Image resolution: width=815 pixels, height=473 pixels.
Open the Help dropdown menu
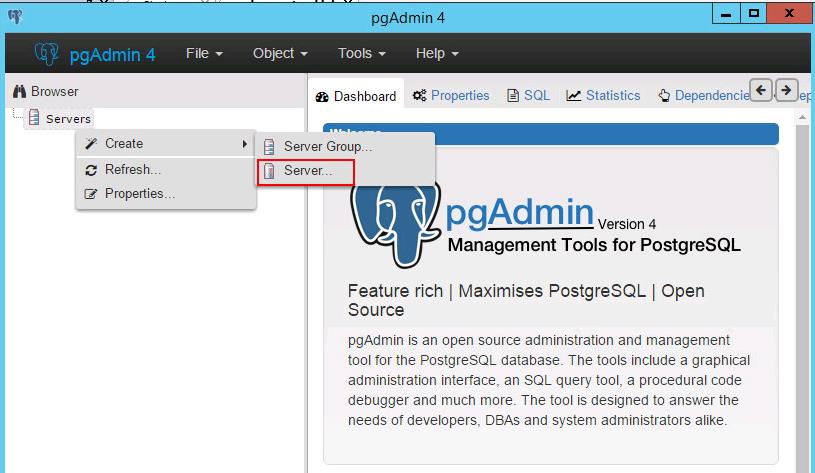click(x=437, y=53)
